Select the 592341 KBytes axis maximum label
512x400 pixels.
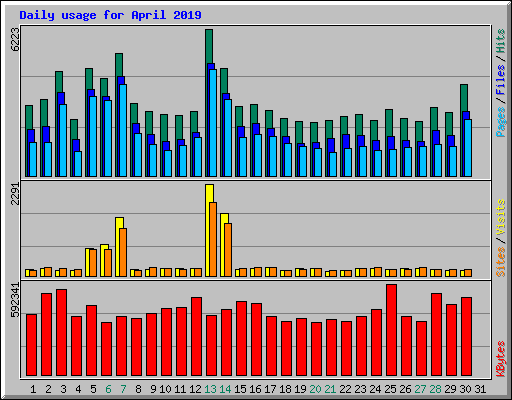tap(15, 300)
